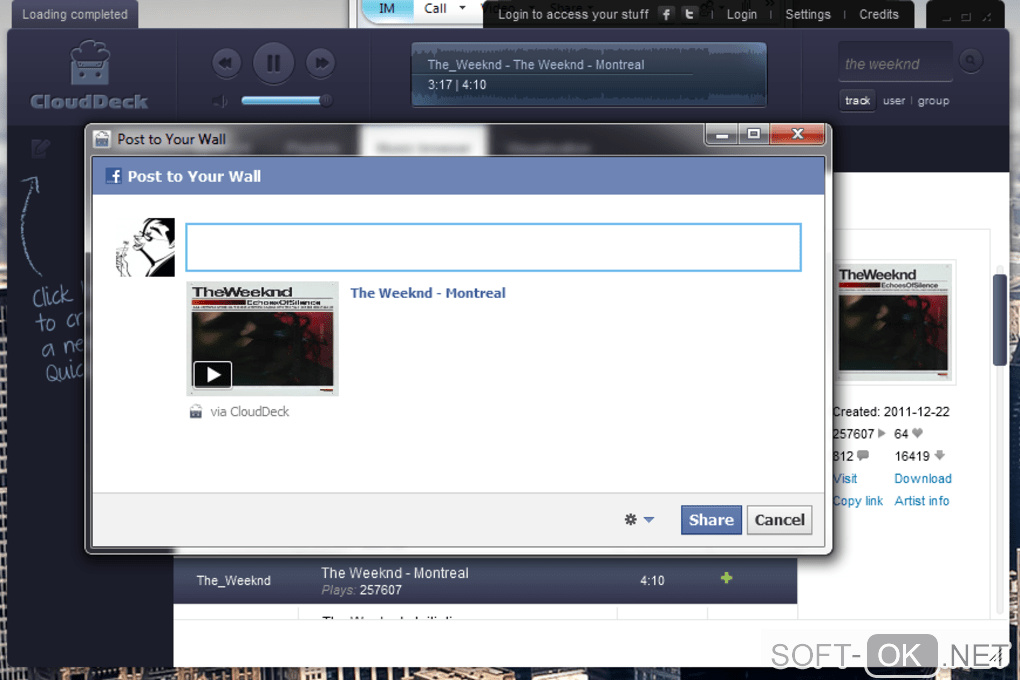The image size is (1020, 680).
Task: Click the CloudDeck logo icon
Action: (90, 62)
